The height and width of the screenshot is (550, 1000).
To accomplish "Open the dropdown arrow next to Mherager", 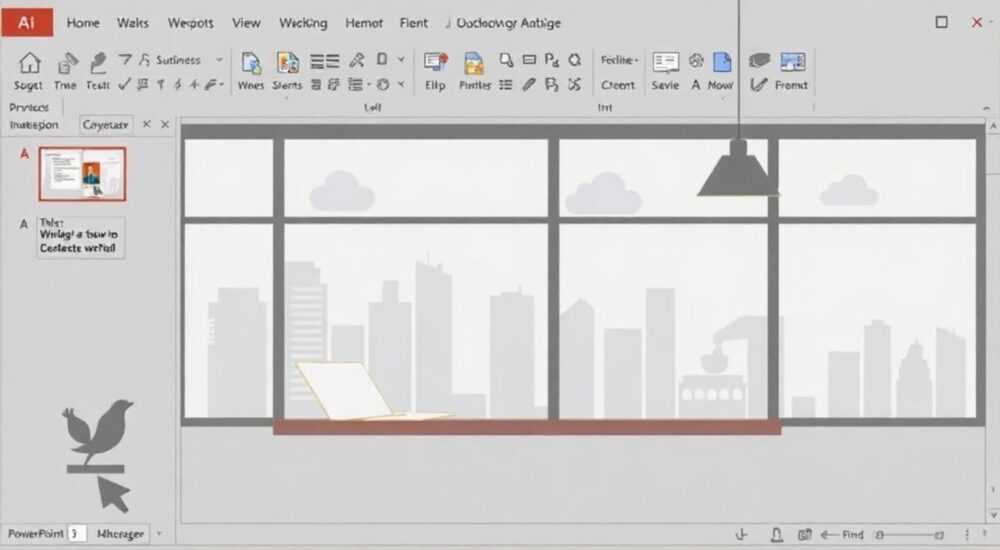I will tap(159, 533).
